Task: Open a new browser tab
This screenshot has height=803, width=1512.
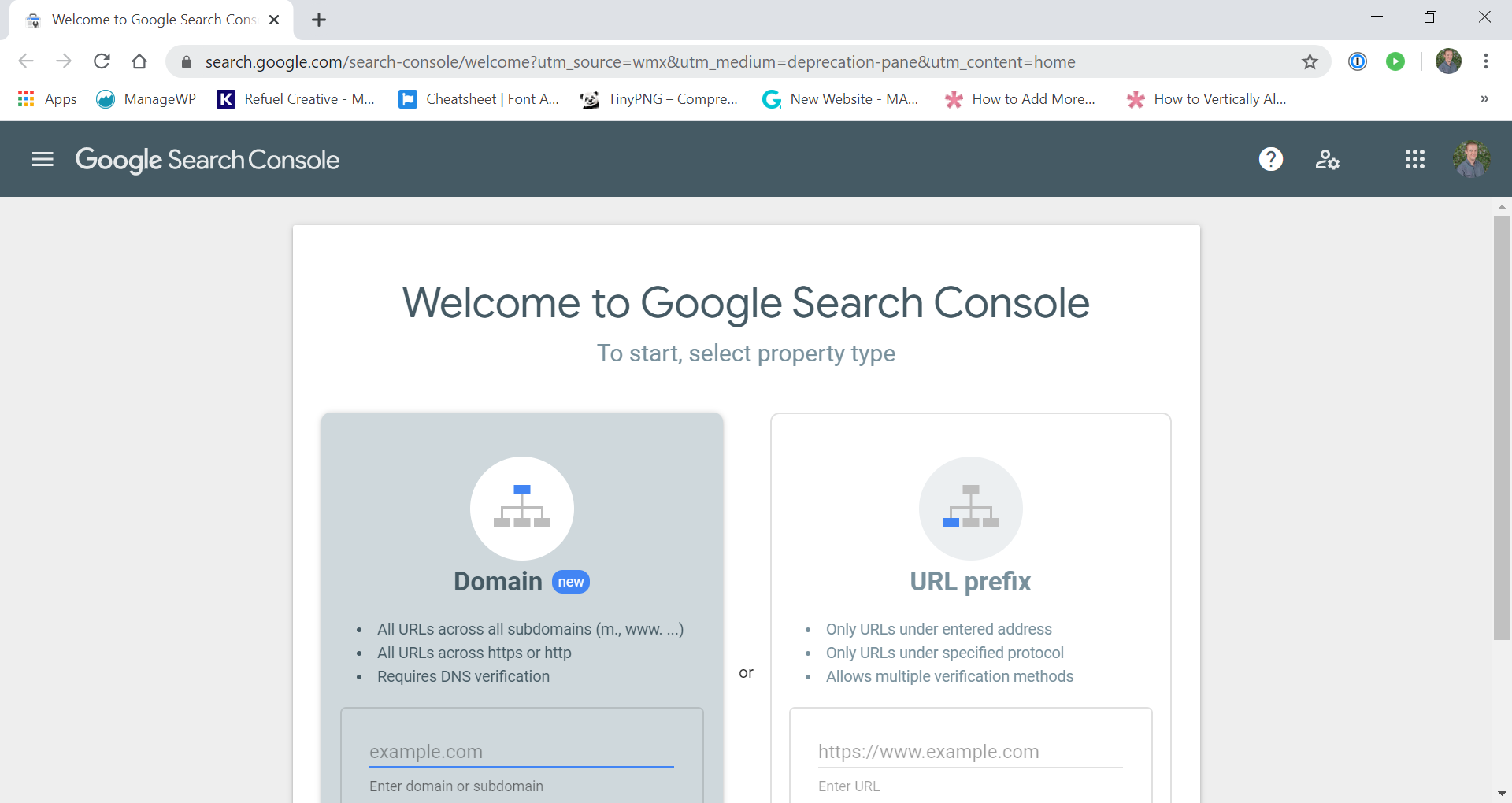Action: point(319,20)
